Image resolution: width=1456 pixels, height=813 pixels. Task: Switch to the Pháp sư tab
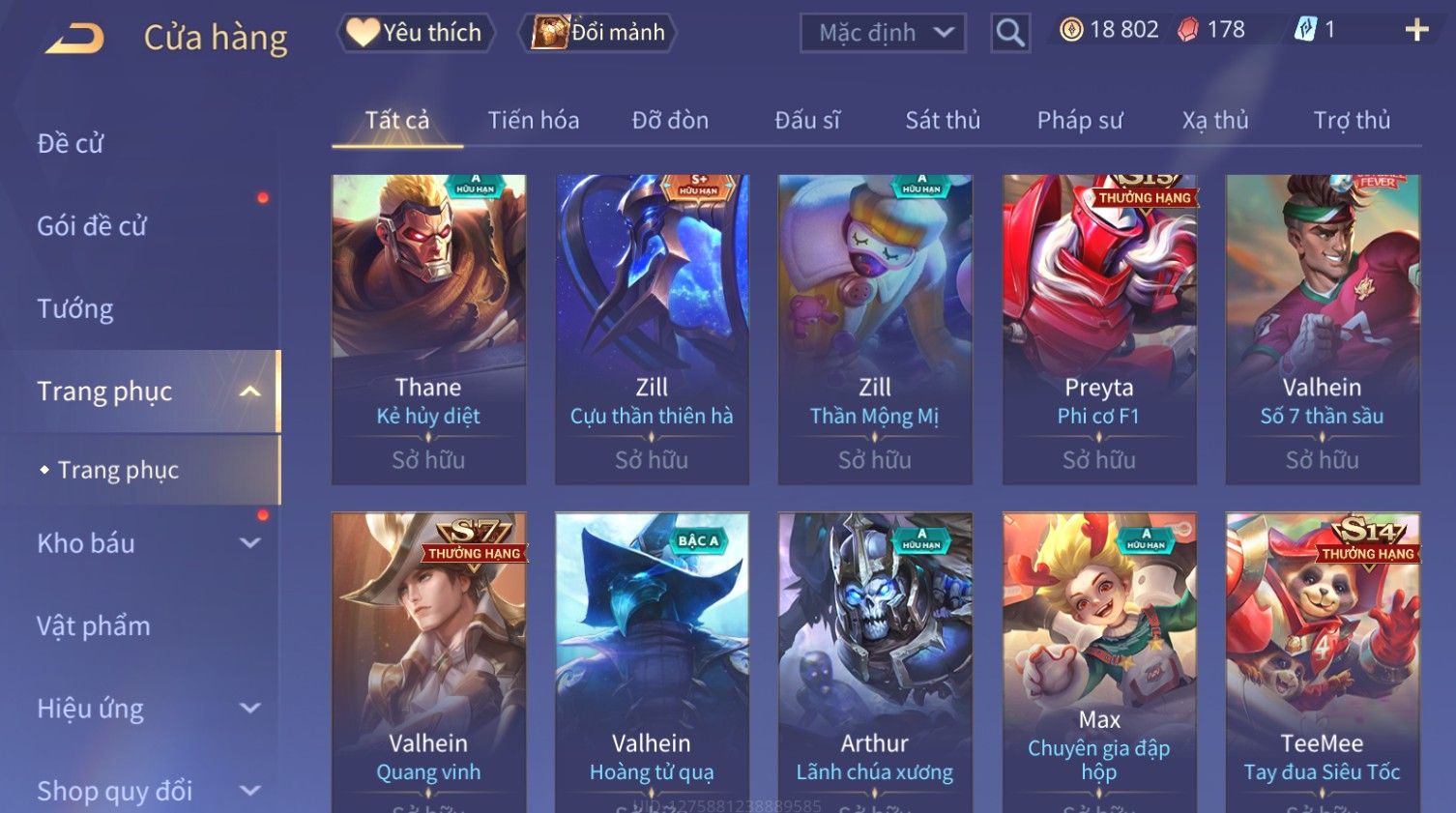1080,120
